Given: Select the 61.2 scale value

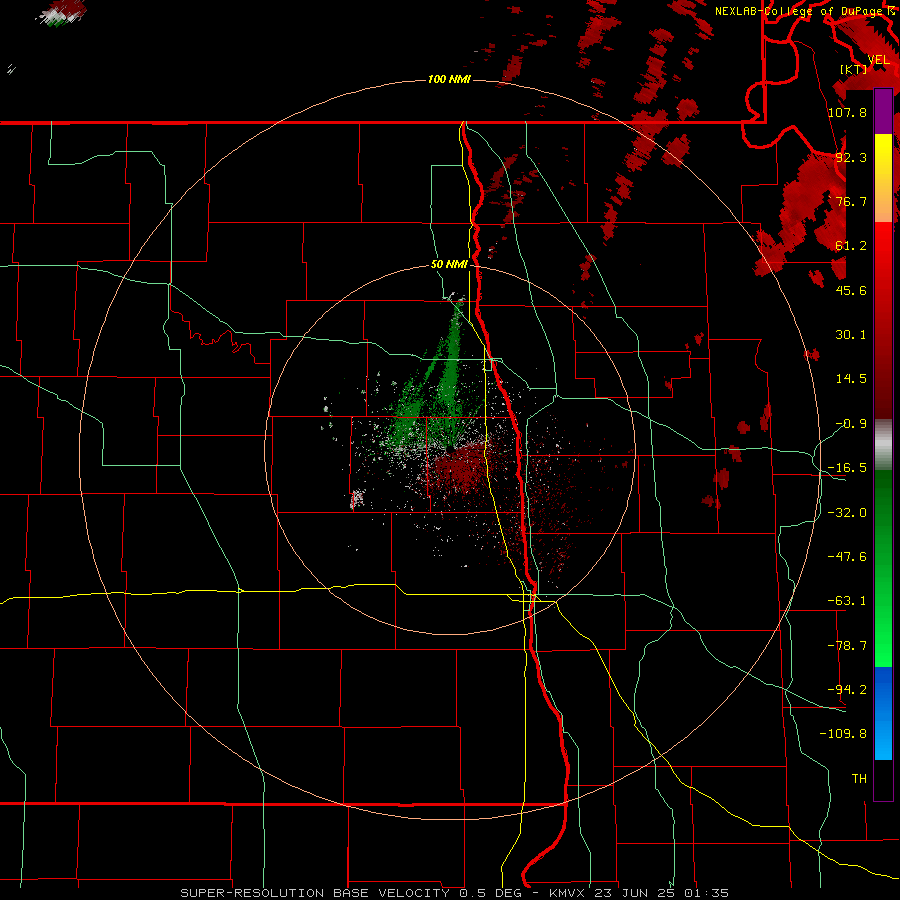Looking at the screenshot, I should (x=851, y=246).
